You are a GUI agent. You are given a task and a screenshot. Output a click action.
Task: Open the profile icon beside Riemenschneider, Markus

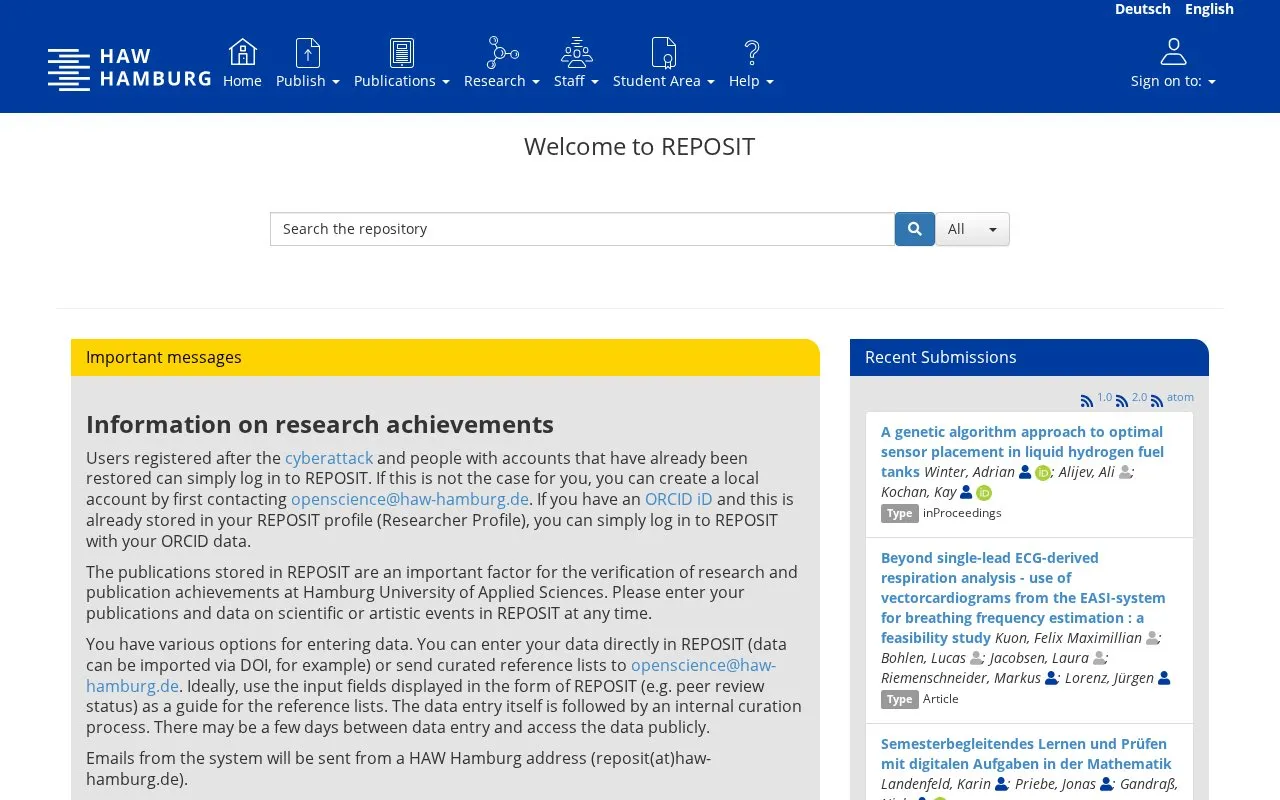click(1051, 678)
